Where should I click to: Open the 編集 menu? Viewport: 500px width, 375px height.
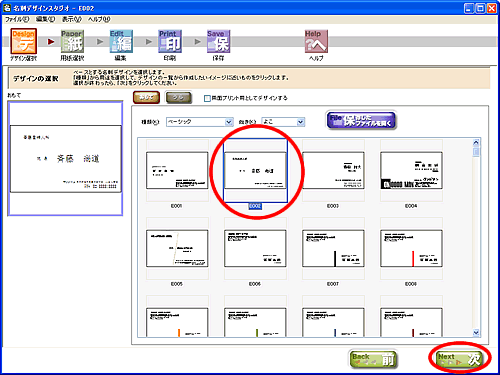45,19
